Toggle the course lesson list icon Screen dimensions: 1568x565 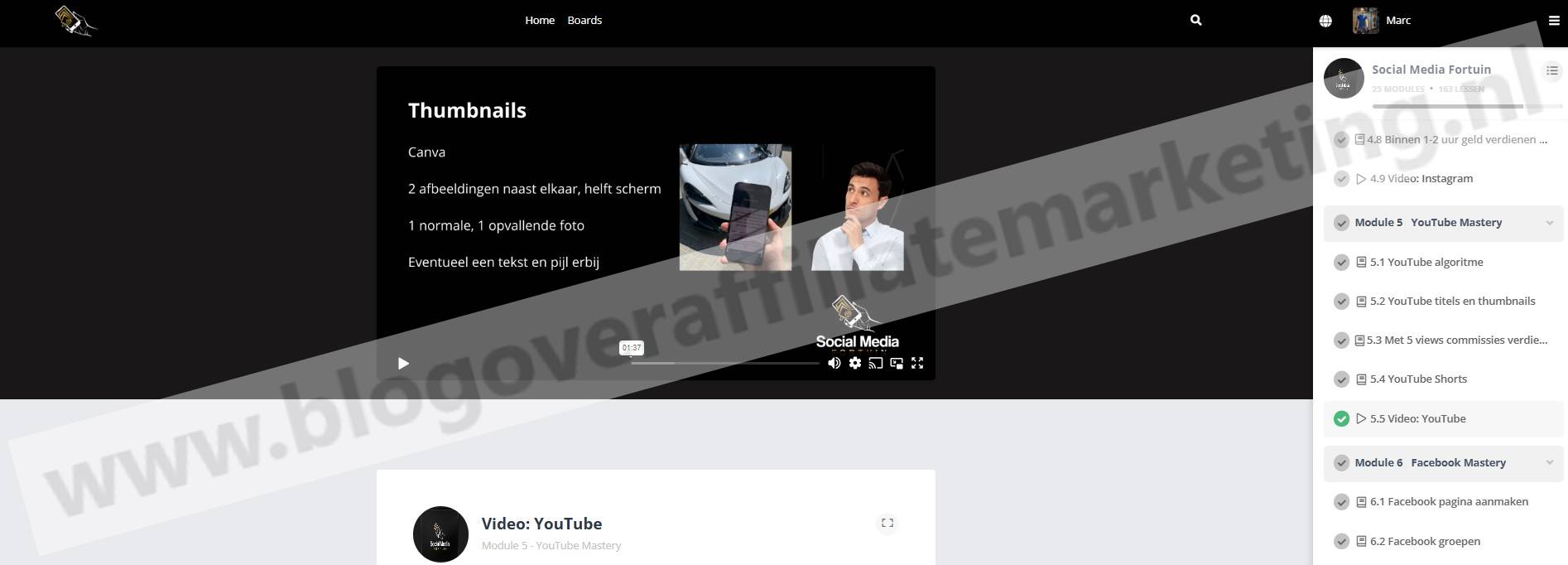[1552, 70]
